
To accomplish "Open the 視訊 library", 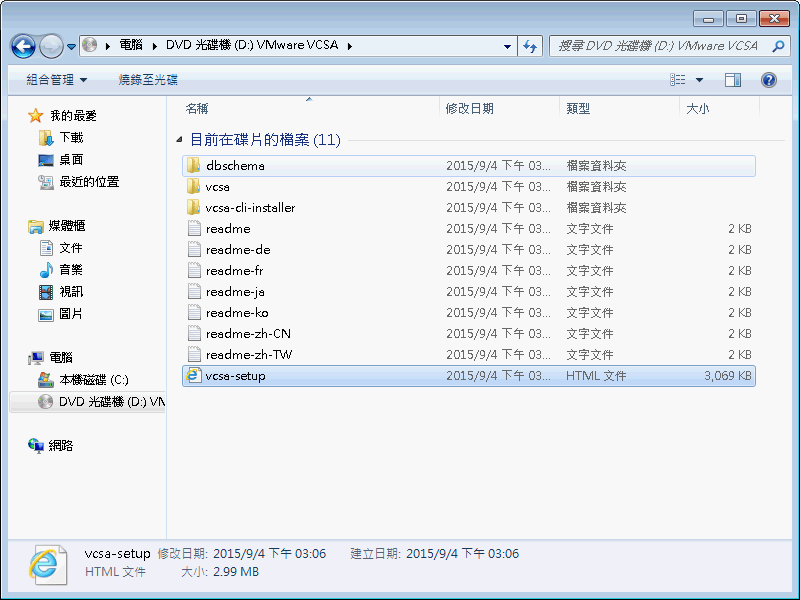I will (x=70, y=292).
